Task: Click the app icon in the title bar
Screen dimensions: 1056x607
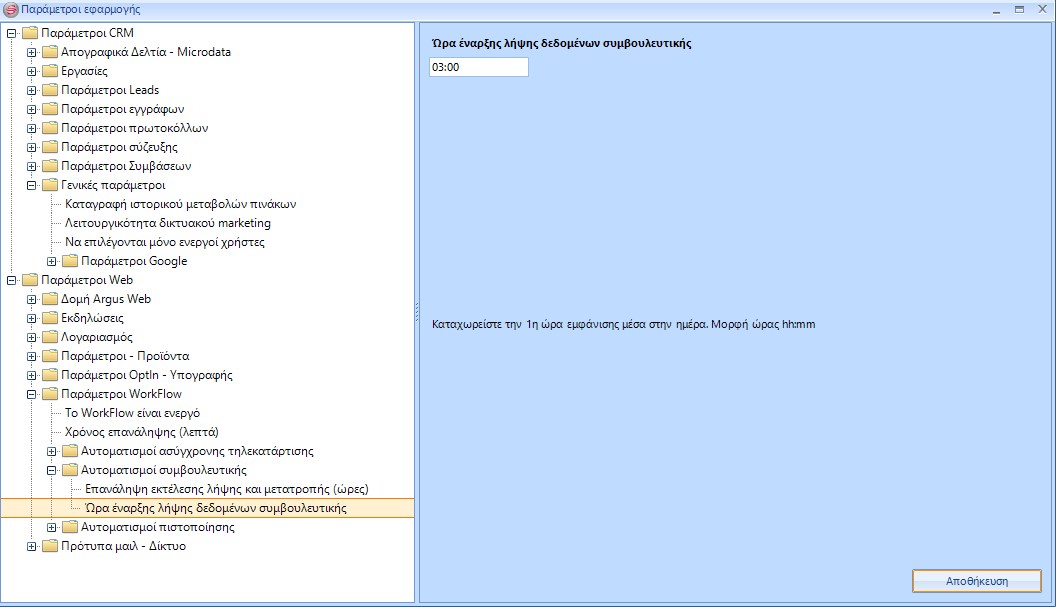Action: (11, 9)
